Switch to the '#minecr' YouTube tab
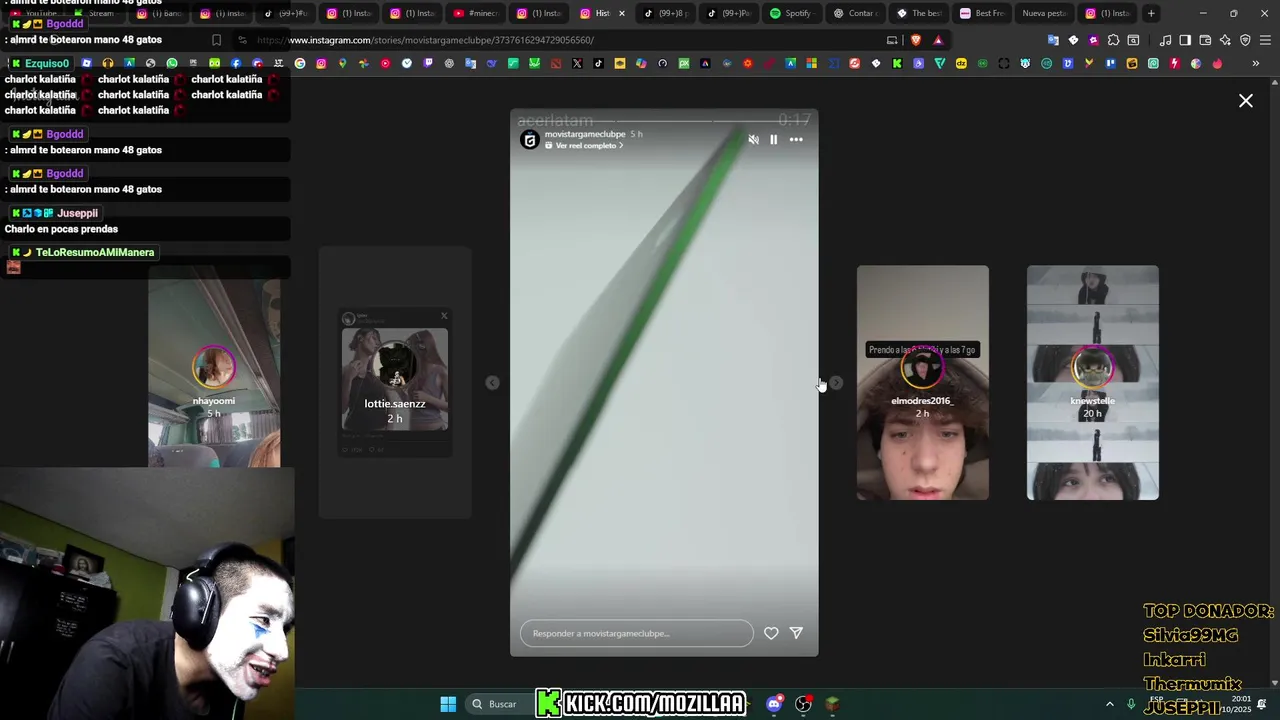1280x720 pixels. coord(475,13)
